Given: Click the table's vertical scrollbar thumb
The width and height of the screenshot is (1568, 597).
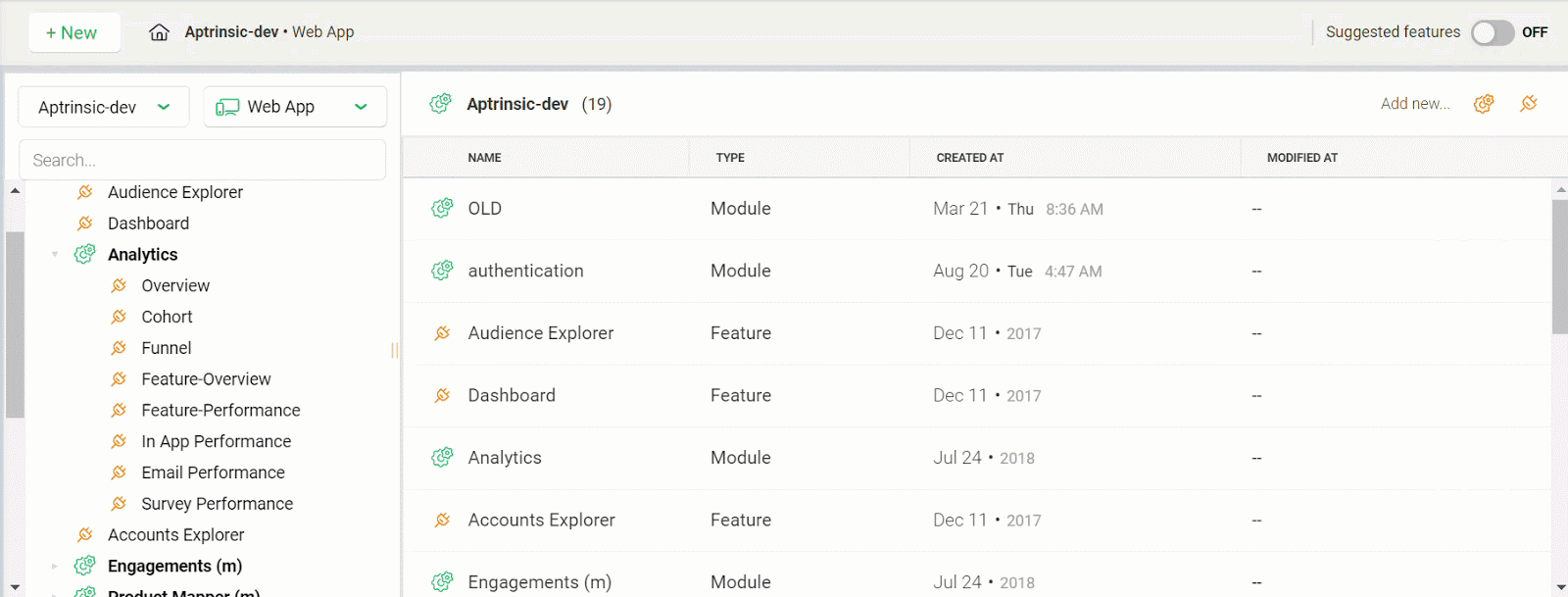Looking at the screenshot, I should tap(1559, 265).
